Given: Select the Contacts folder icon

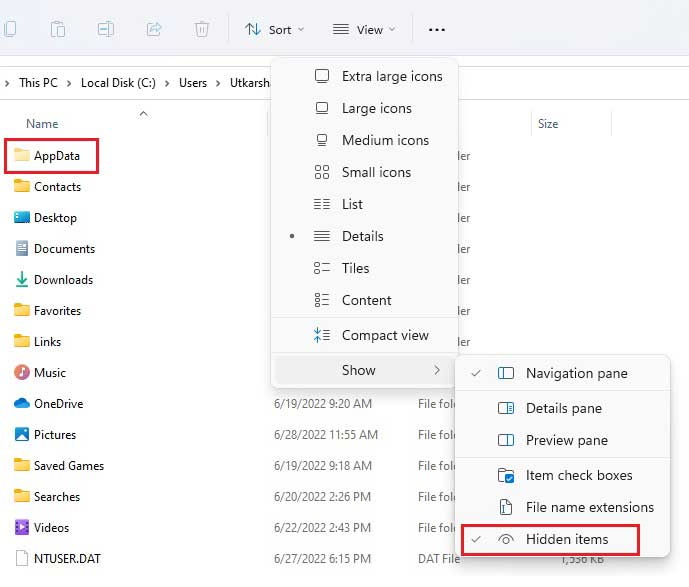Looking at the screenshot, I should click(22, 186).
